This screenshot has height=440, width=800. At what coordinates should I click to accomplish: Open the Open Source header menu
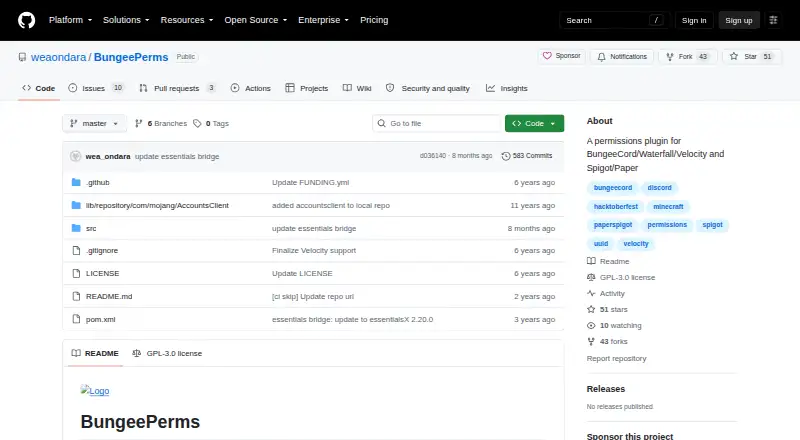(x=256, y=20)
